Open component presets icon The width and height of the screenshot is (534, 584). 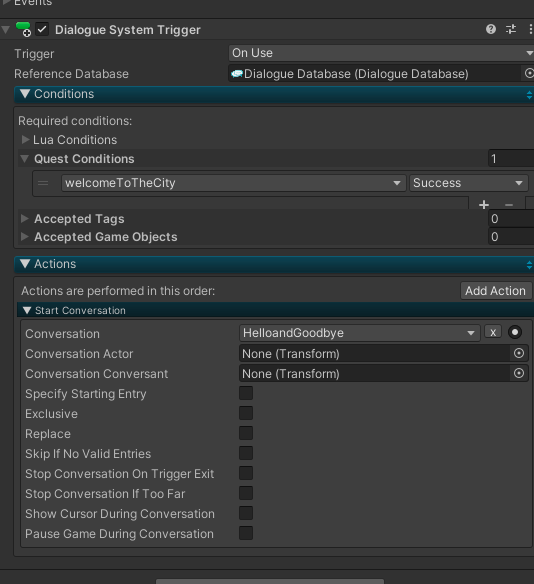[x=511, y=29]
